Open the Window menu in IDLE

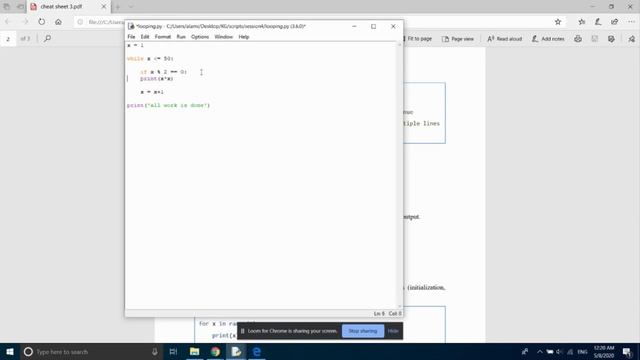point(224,37)
